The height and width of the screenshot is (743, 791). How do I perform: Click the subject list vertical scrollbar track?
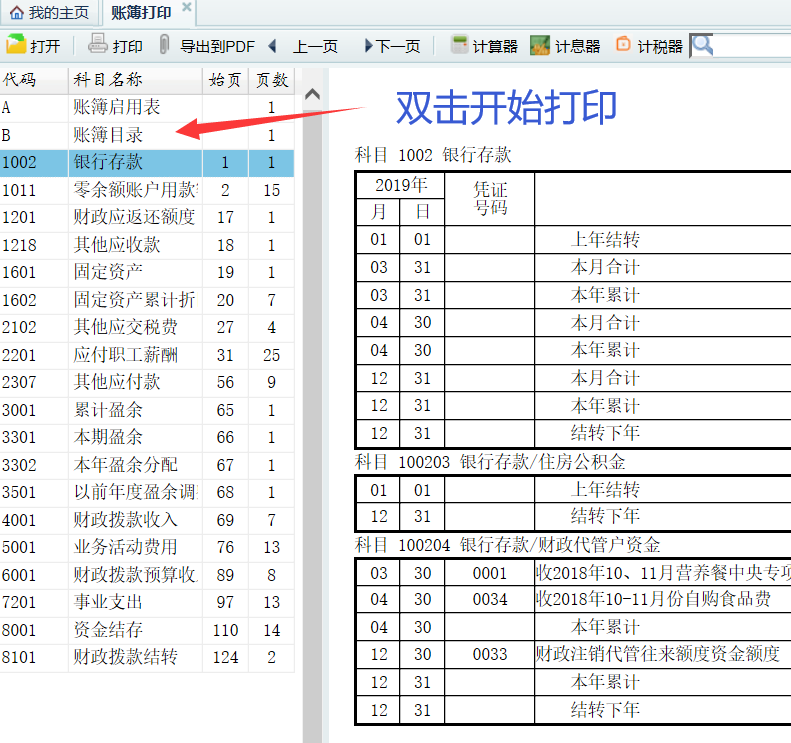coord(312,424)
